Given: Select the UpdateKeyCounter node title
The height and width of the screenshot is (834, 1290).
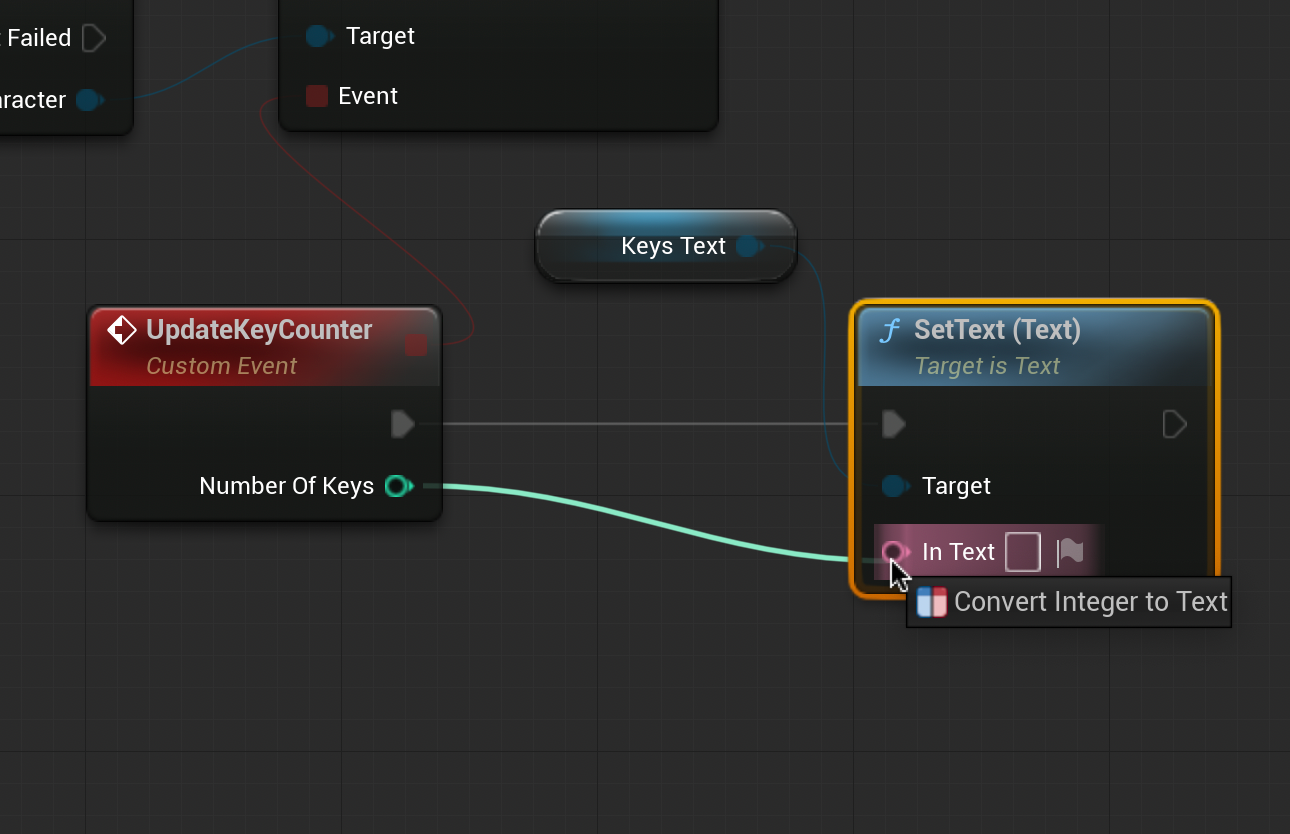Looking at the screenshot, I should [259, 330].
